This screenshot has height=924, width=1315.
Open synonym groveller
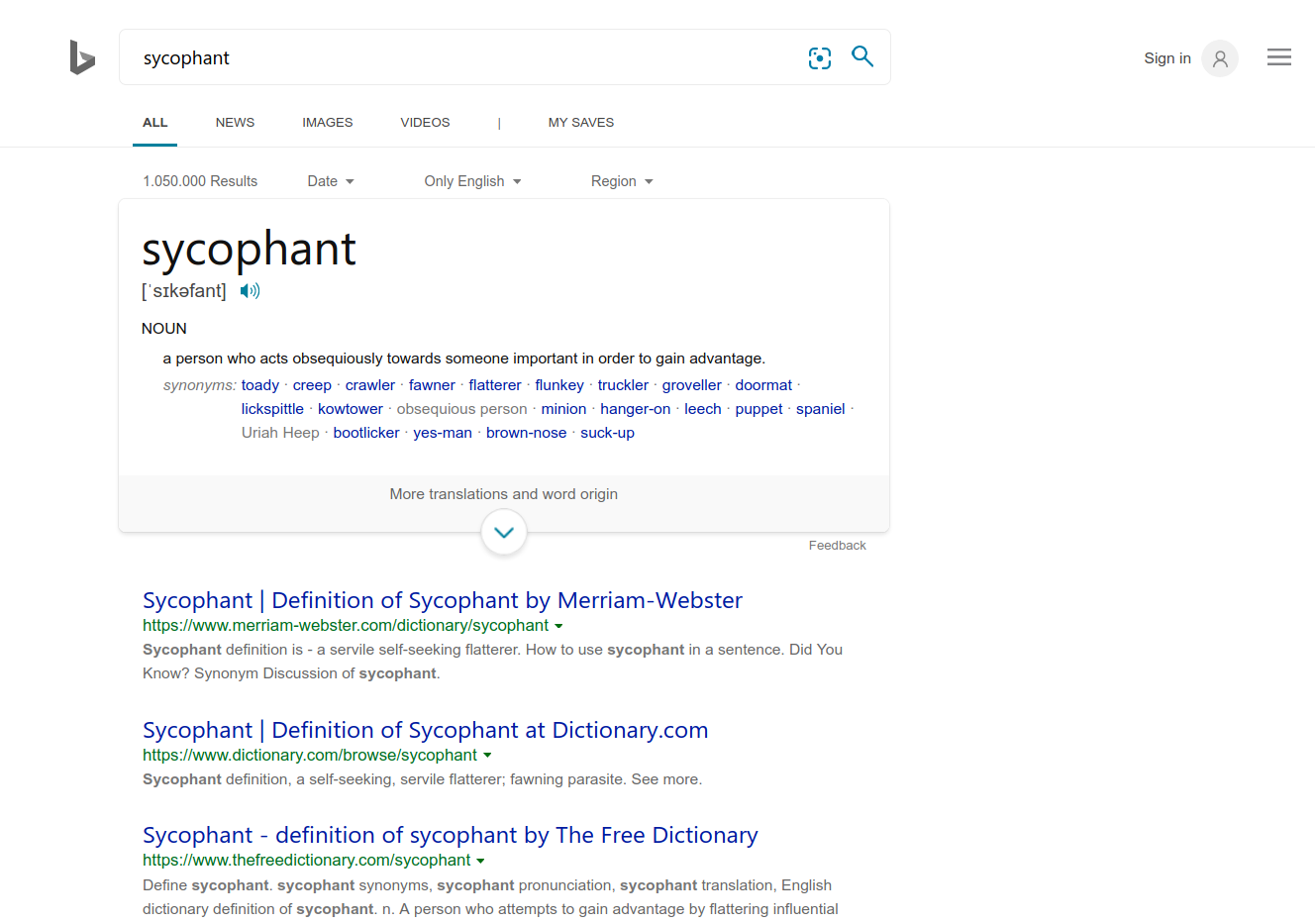tap(692, 385)
